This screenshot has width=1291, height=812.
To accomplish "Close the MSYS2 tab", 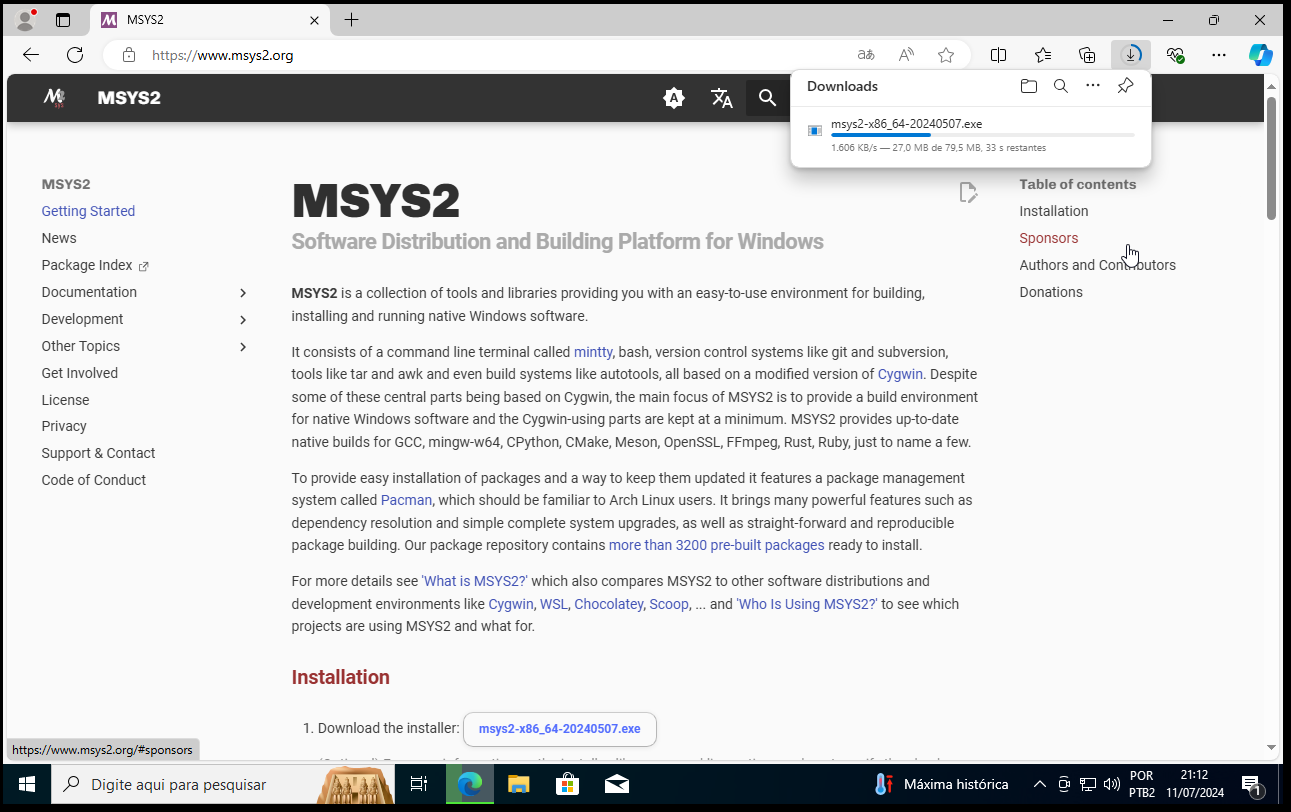I will coord(314,20).
